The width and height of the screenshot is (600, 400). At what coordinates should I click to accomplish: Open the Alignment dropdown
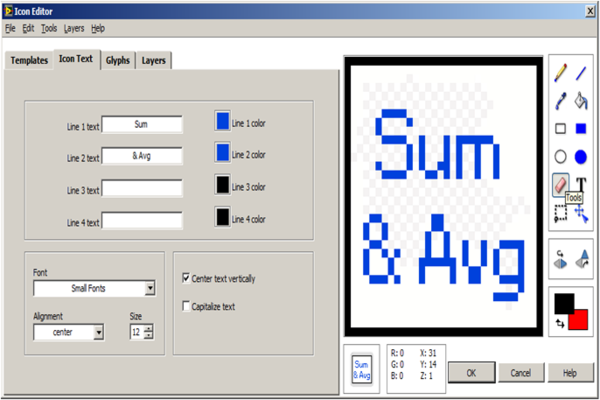(99, 332)
